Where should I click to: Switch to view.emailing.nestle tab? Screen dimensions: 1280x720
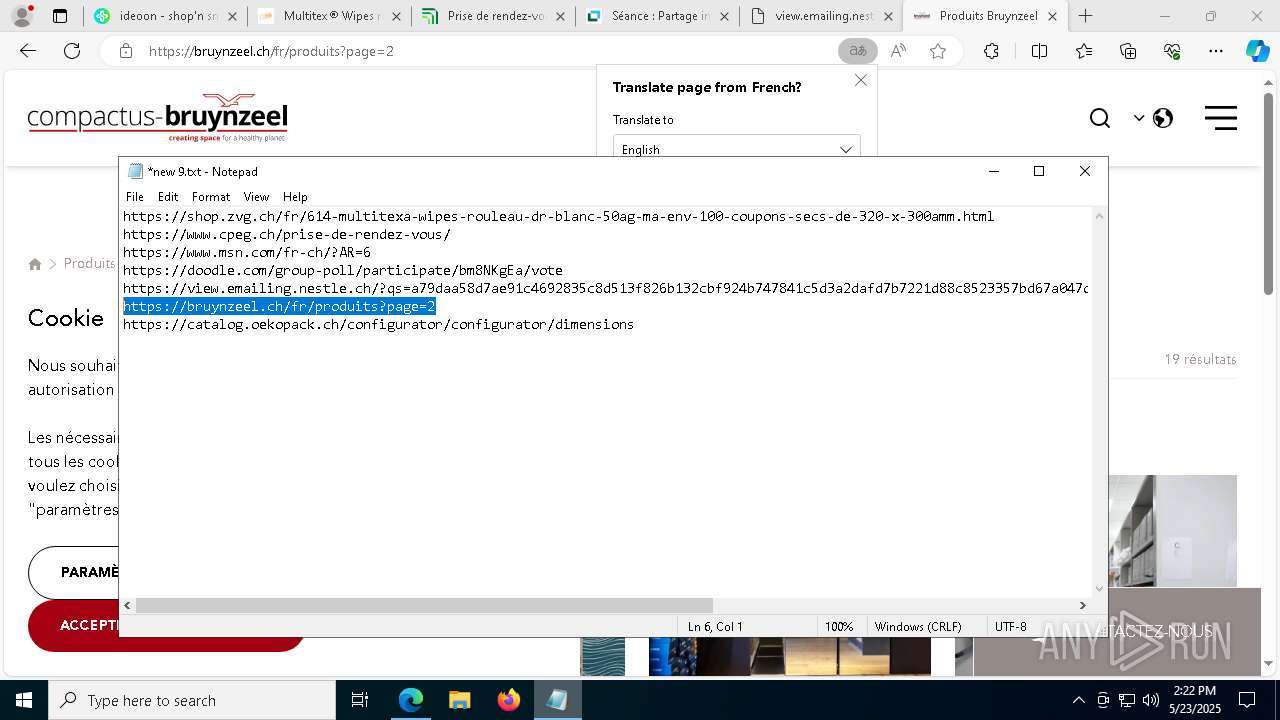(821, 16)
